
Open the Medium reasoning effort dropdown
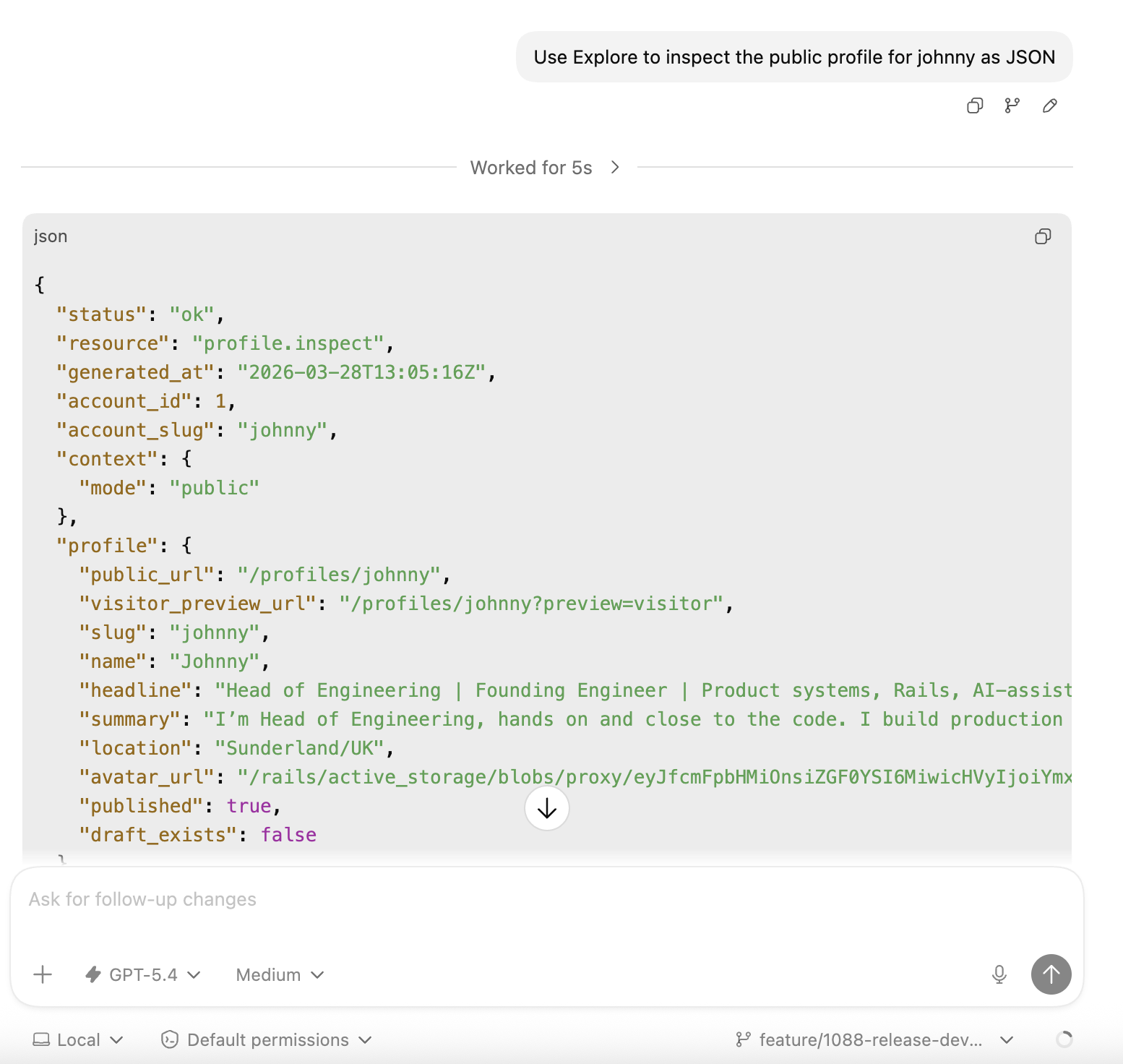(277, 974)
